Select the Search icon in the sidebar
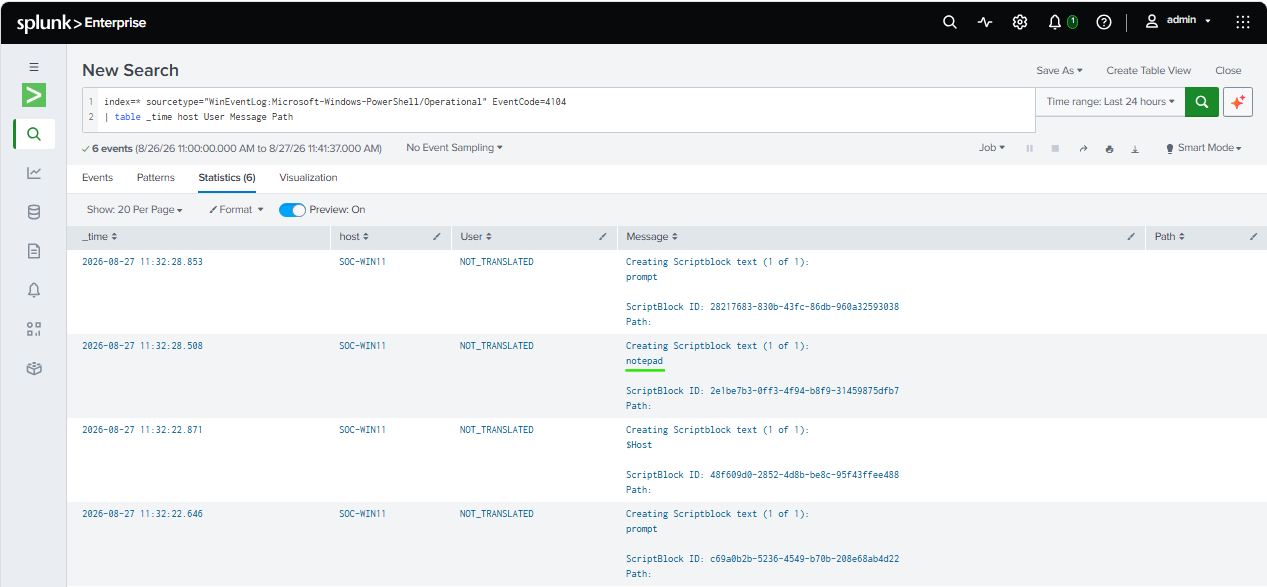 [34, 134]
